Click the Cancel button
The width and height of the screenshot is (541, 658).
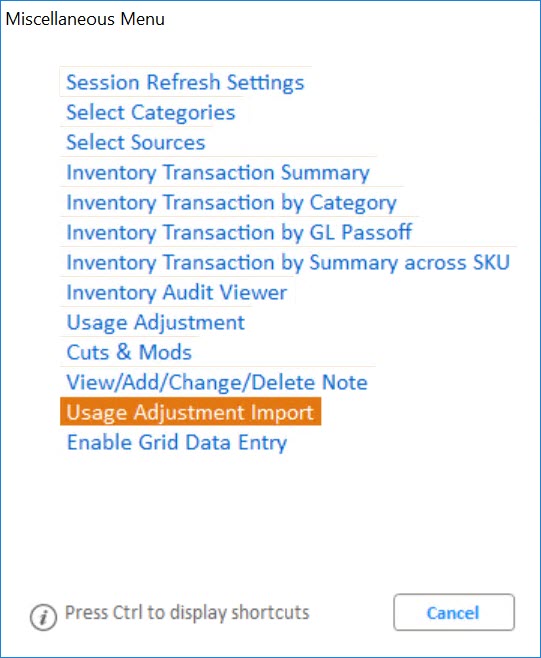454,612
